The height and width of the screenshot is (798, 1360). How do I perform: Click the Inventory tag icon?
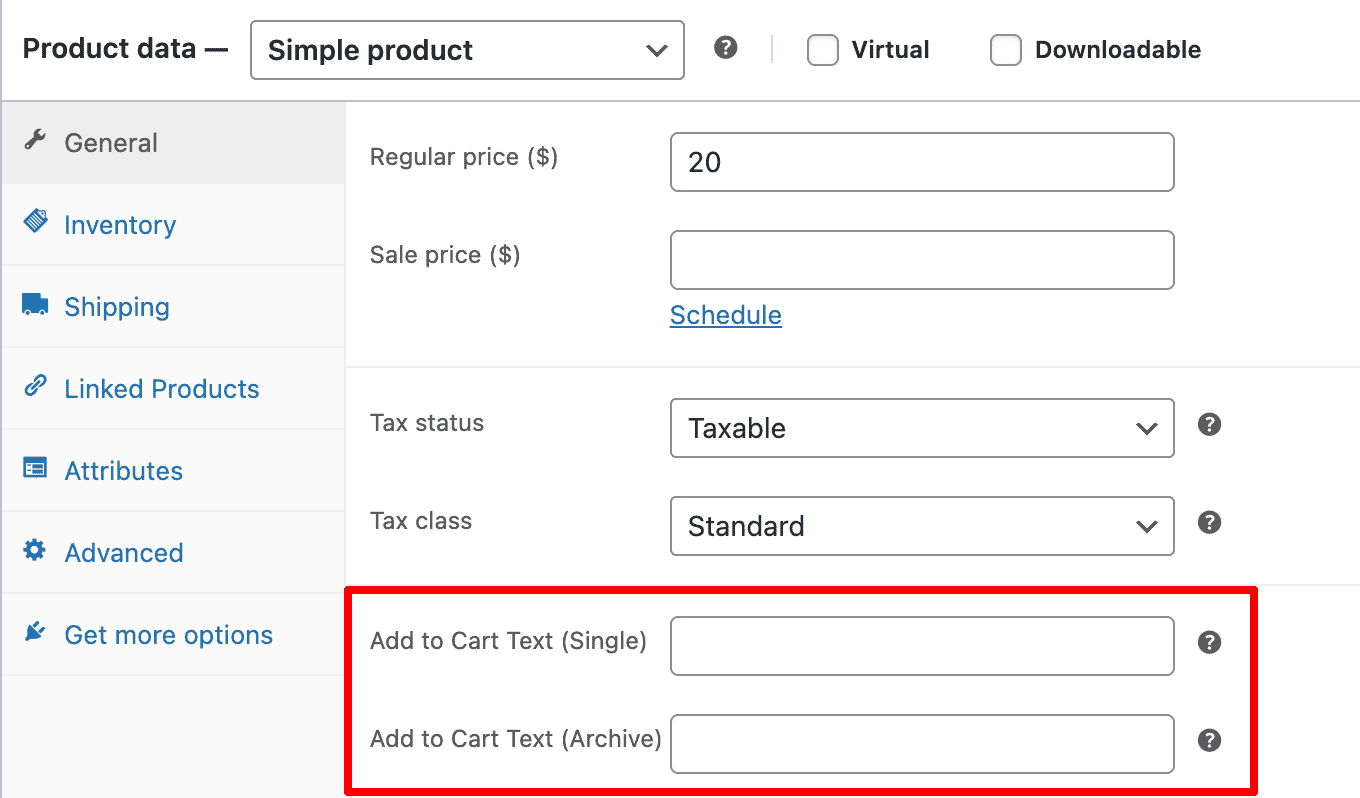click(35, 222)
